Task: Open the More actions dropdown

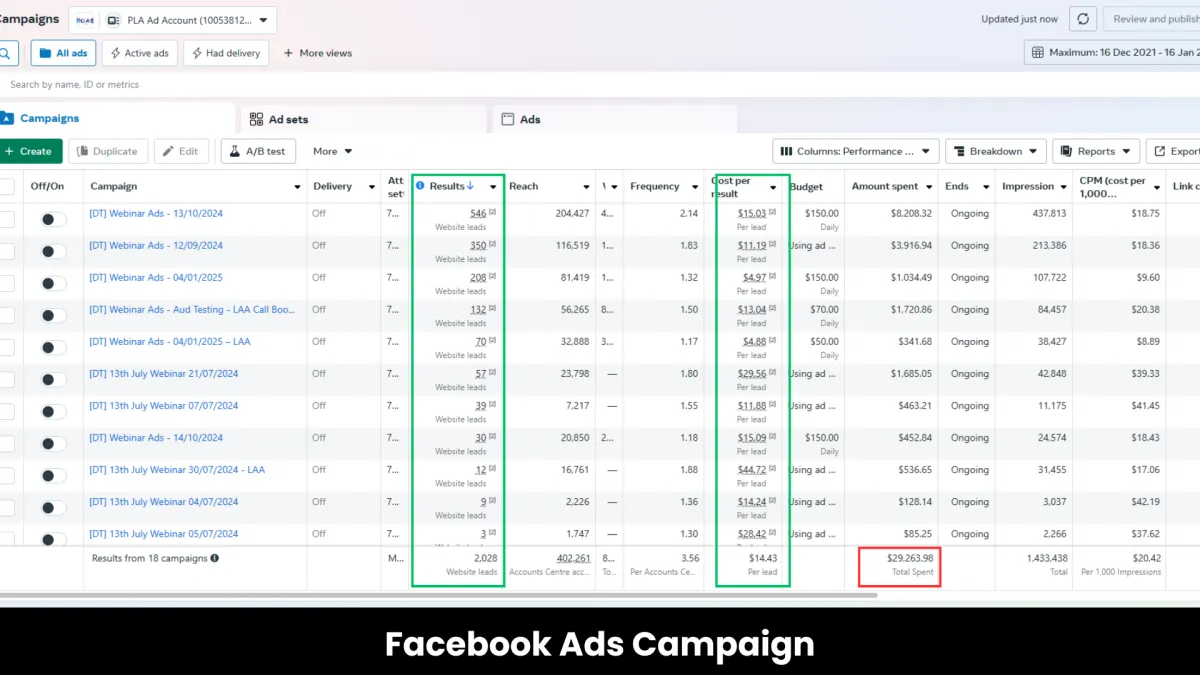Action: pos(333,151)
